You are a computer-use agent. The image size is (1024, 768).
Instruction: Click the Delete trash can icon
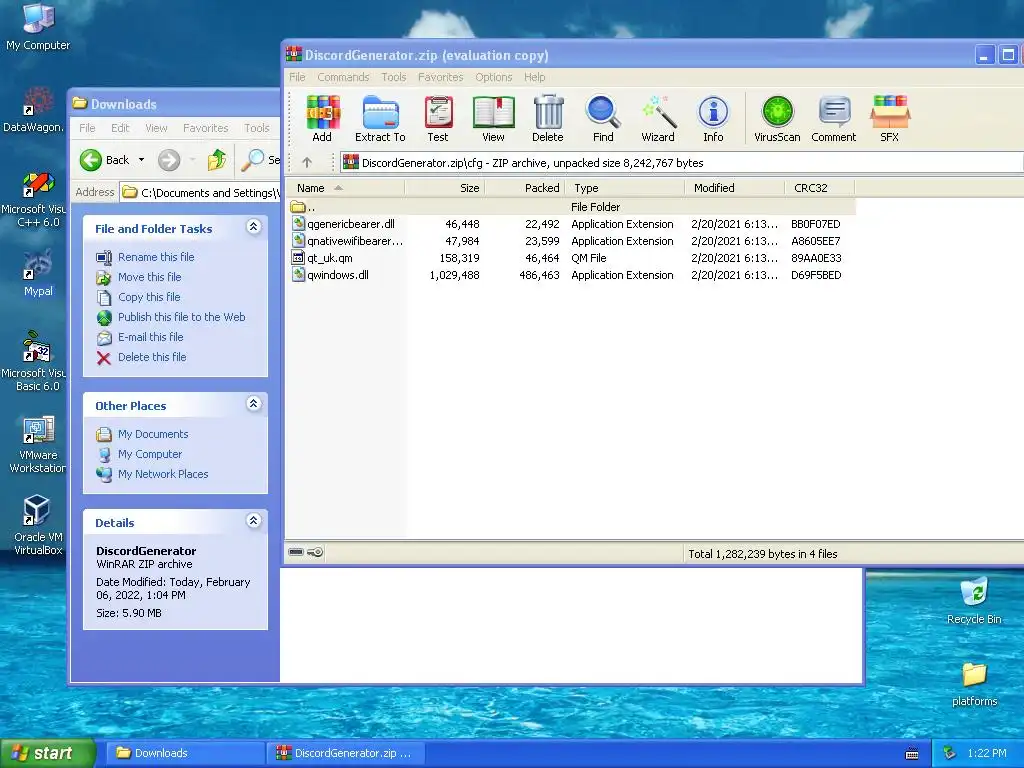[548, 119]
